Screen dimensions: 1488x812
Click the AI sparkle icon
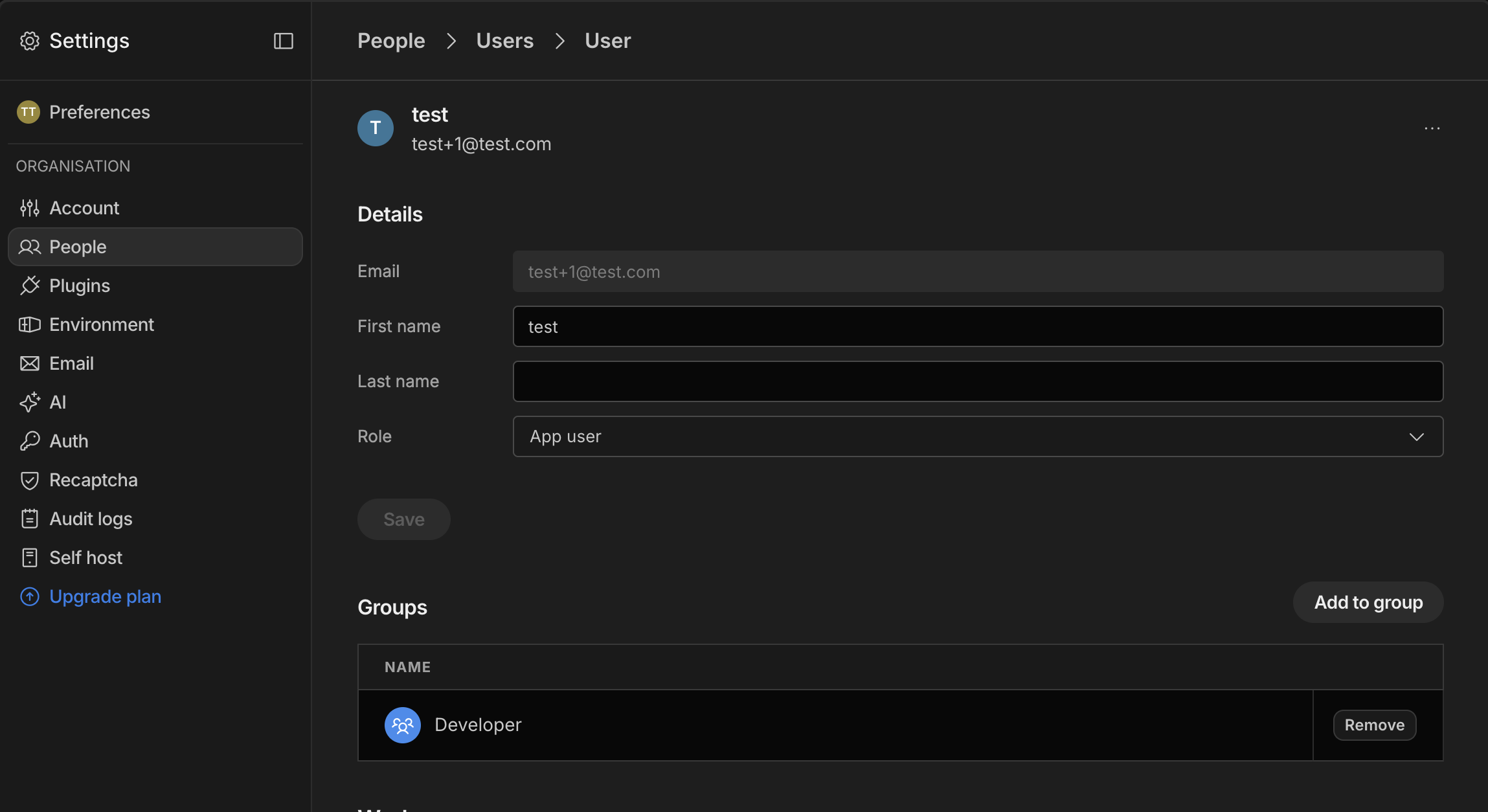(x=29, y=402)
